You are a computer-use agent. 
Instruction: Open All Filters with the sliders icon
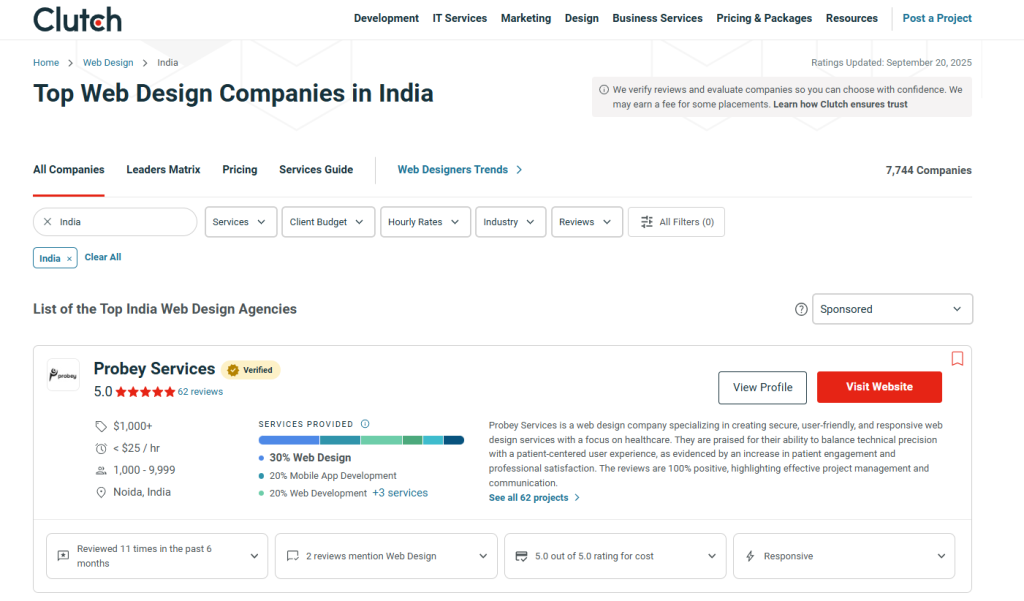point(676,222)
